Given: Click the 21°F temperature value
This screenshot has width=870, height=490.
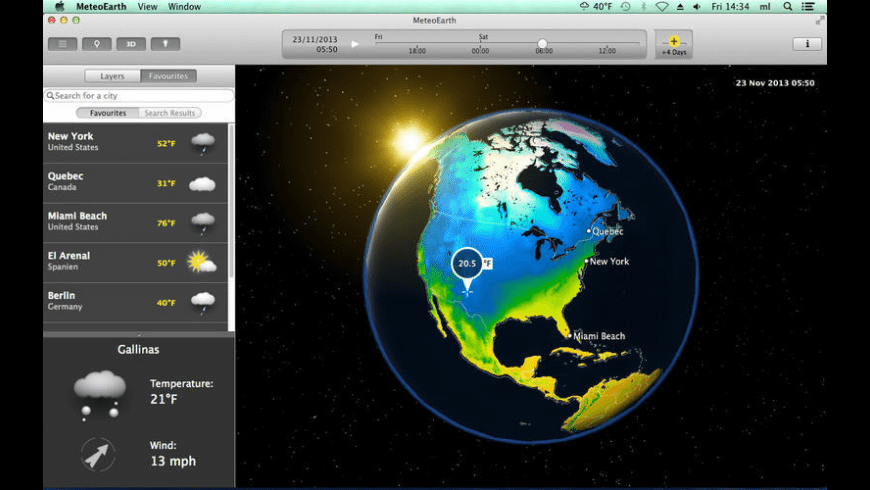Looking at the screenshot, I should 164,399.
